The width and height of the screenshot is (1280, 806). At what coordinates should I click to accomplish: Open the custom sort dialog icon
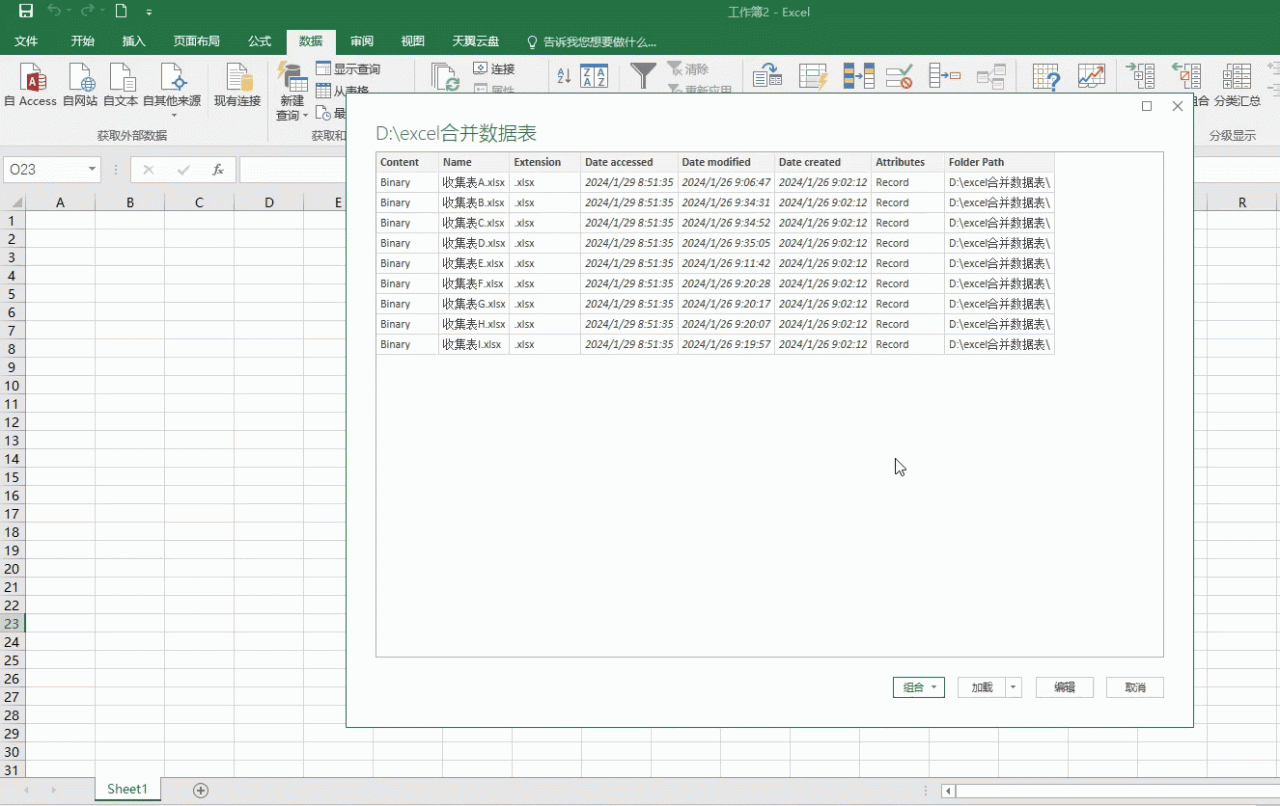[594, 76]
